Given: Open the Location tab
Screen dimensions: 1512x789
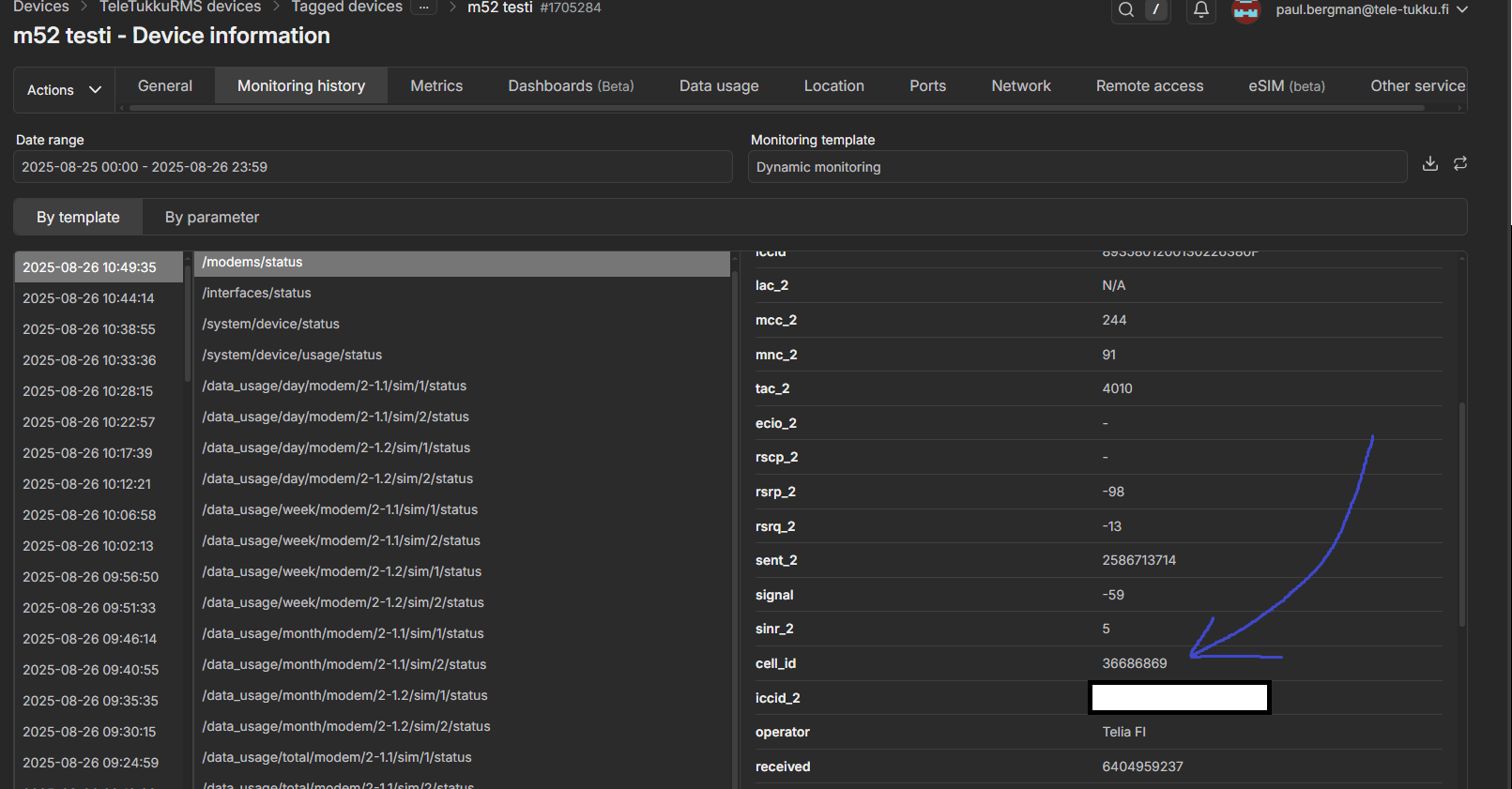Looking at the screenshot, I should click(x=834, y=85).
